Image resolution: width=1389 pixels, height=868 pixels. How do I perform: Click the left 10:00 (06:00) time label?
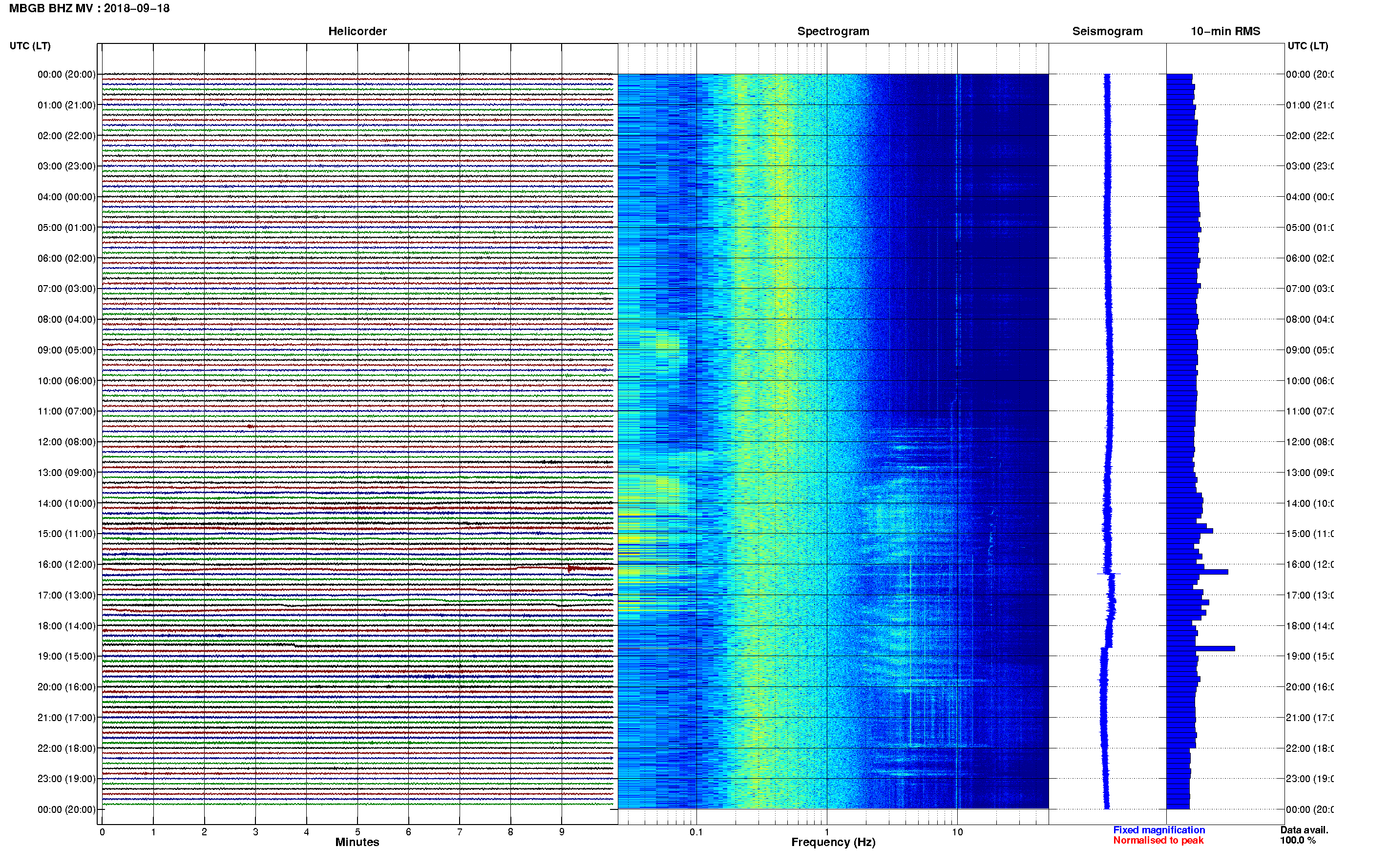(x=66, y=381)
